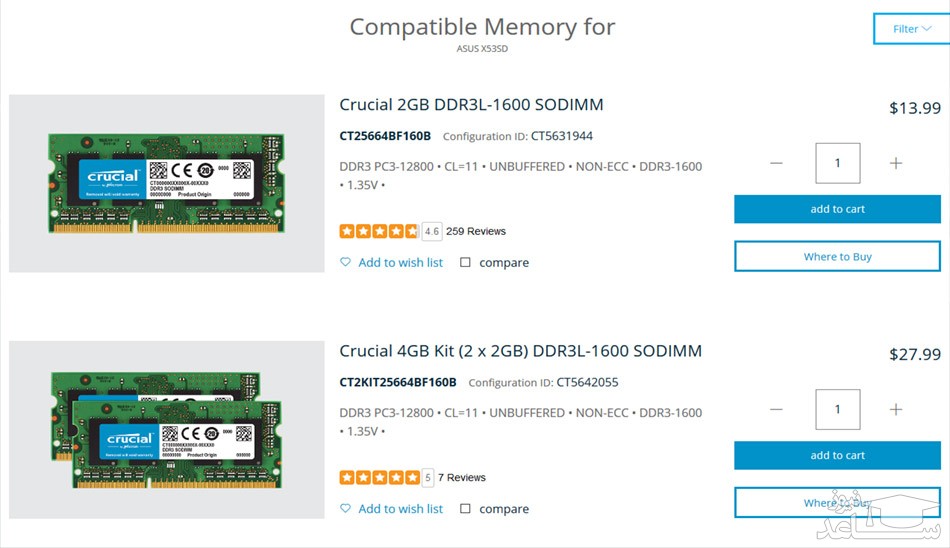Image resolution: width=950 pixels, height=548 pixels.
Task: Click Where to Buy for the 2GB module
Action: click(x=837, y=257)
